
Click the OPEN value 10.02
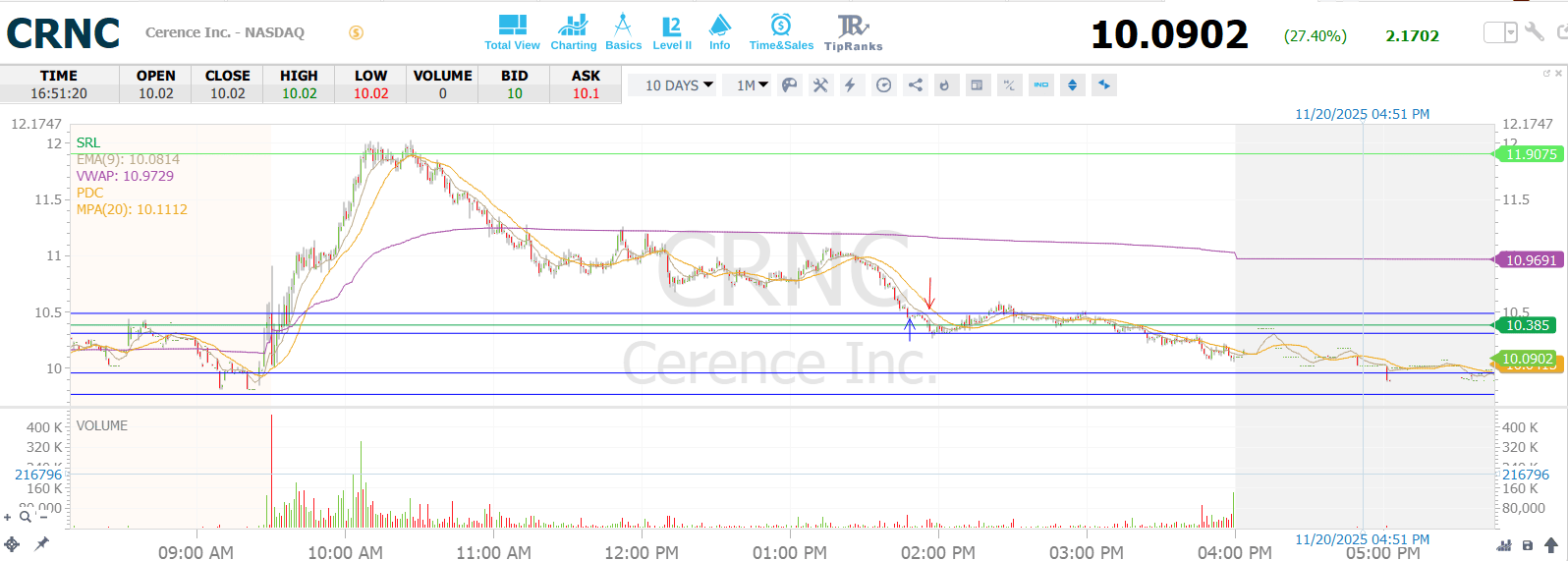(155, 93)
